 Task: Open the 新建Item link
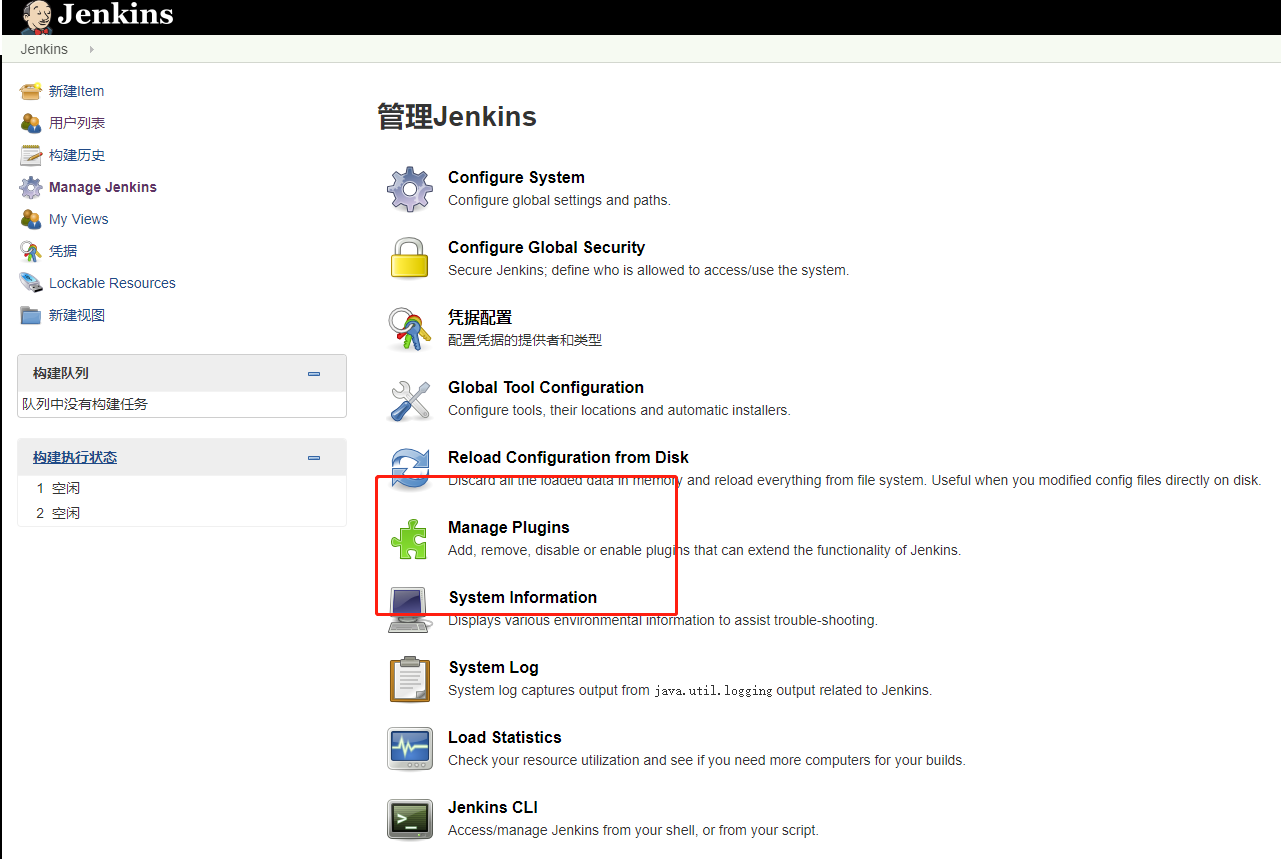pos(76,91)
